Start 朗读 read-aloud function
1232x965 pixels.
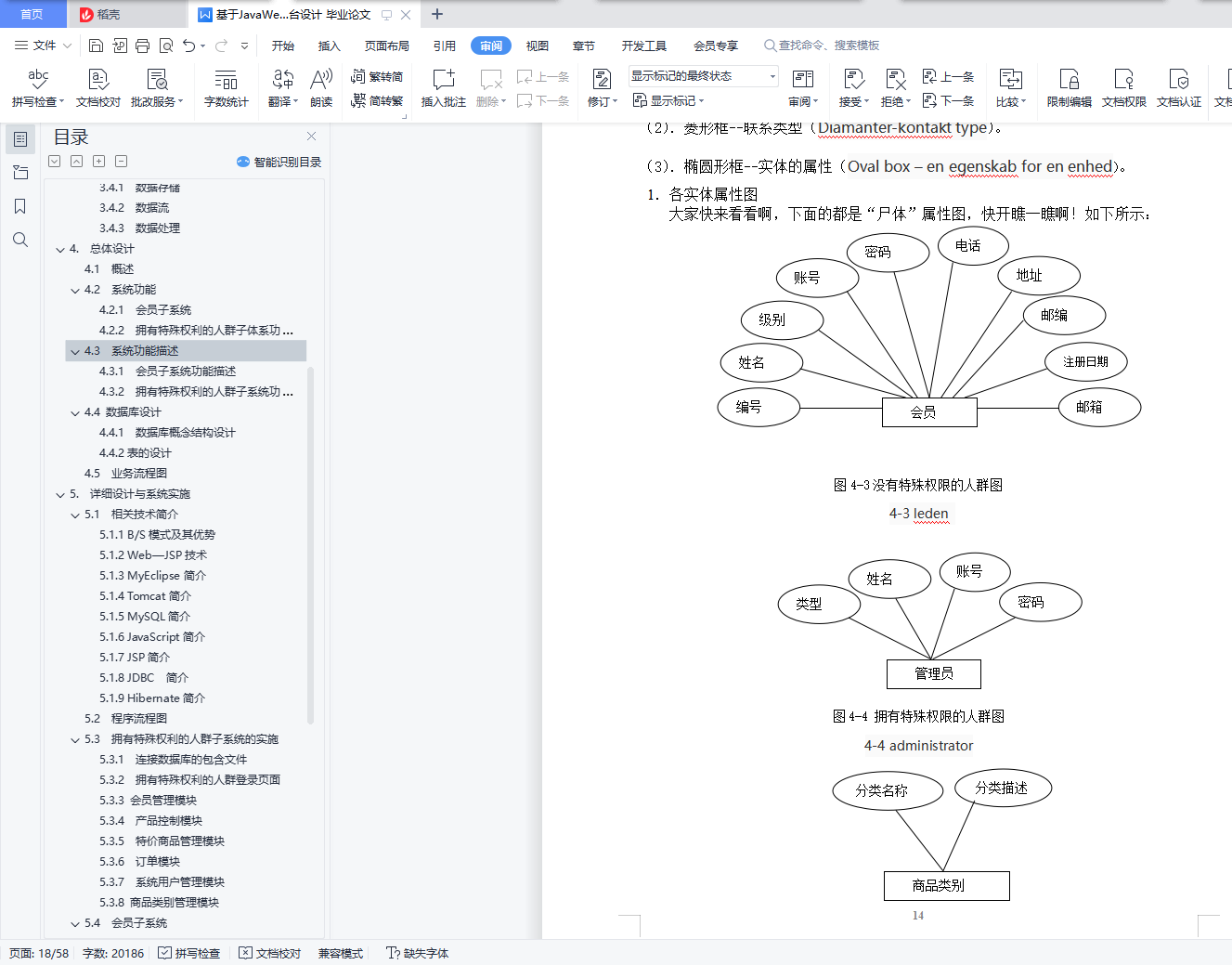coord(321,88)
